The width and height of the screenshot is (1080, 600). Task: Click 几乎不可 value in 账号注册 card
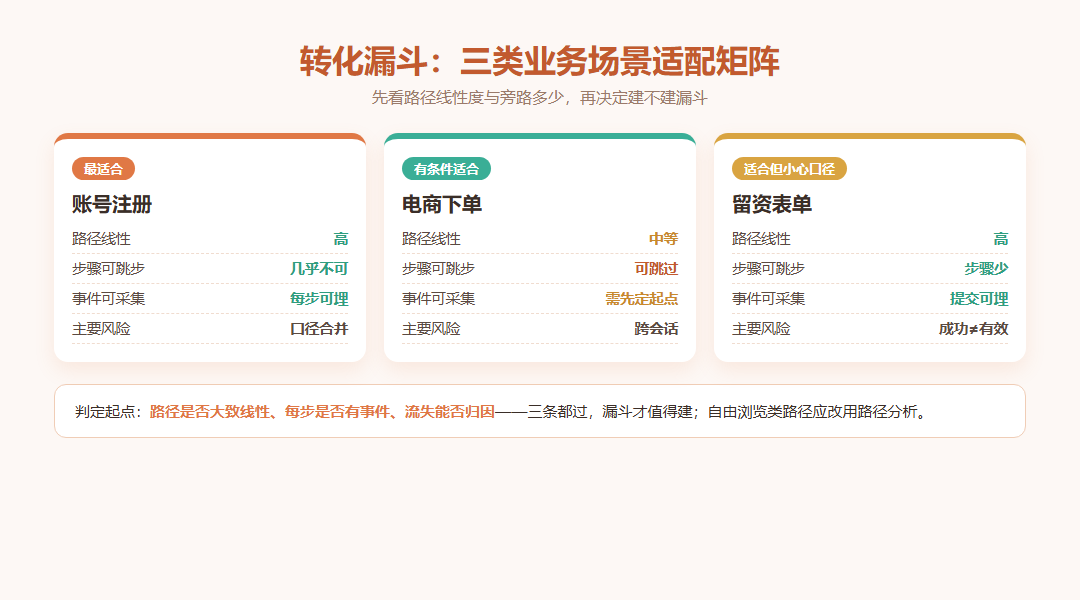point(319,269)
